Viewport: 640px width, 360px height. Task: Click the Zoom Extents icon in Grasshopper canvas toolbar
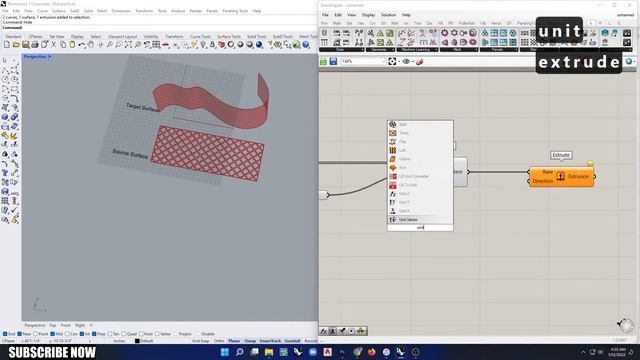(392, 61)
